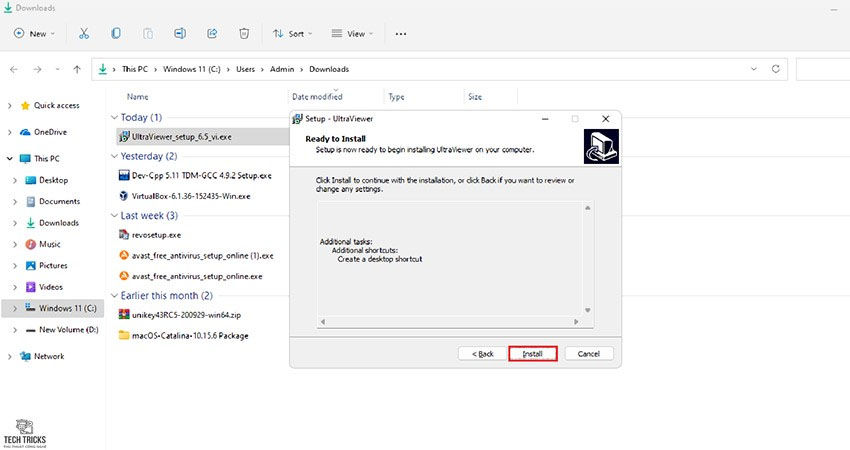The height and width of the screenshot is (450, 850).
Task: Collapse the Last week (3) group
Action: tap(114, 216)
